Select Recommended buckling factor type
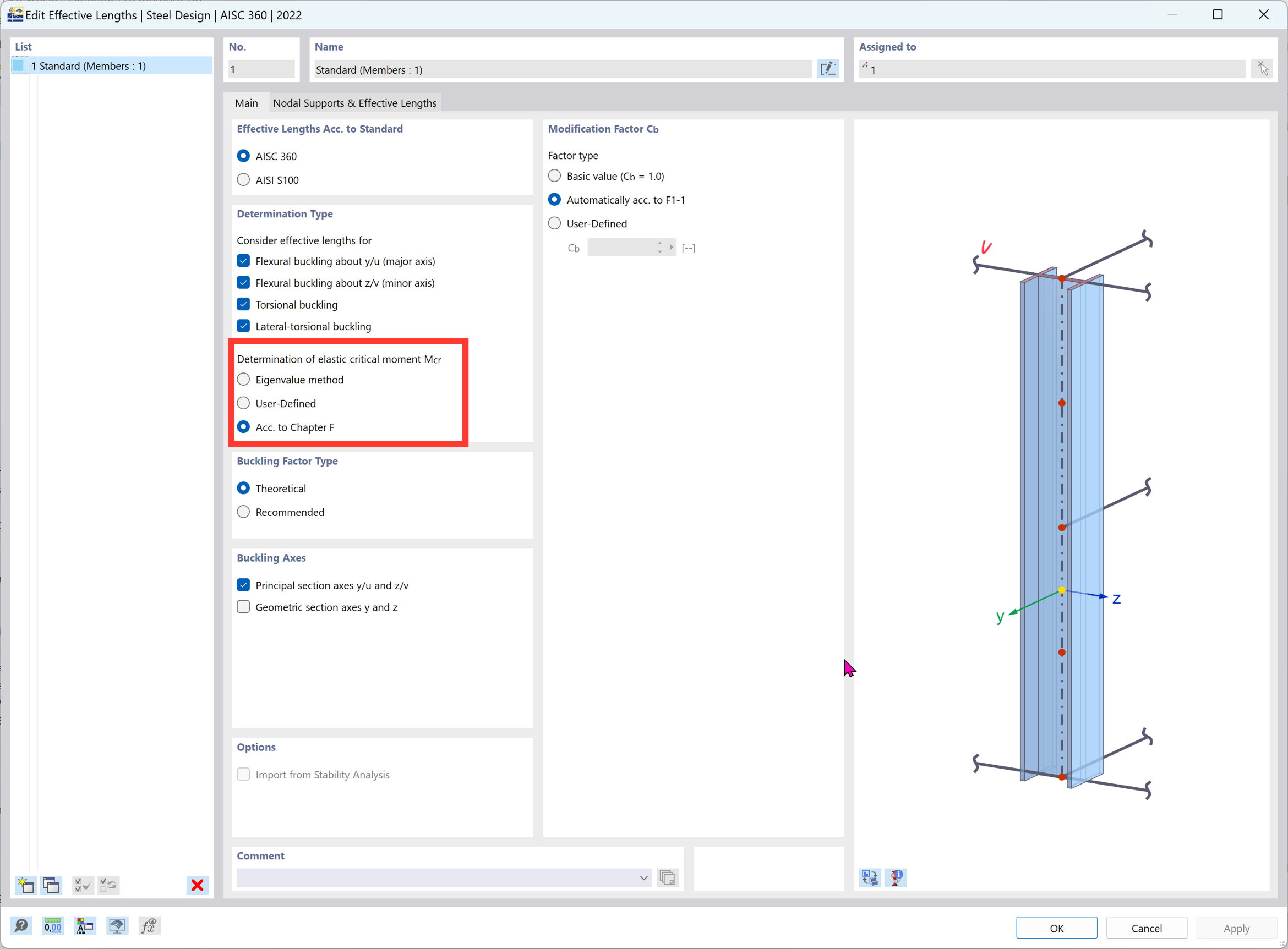Image resolution: width=1288 pixels, height=949 pixels. point(244,511)
